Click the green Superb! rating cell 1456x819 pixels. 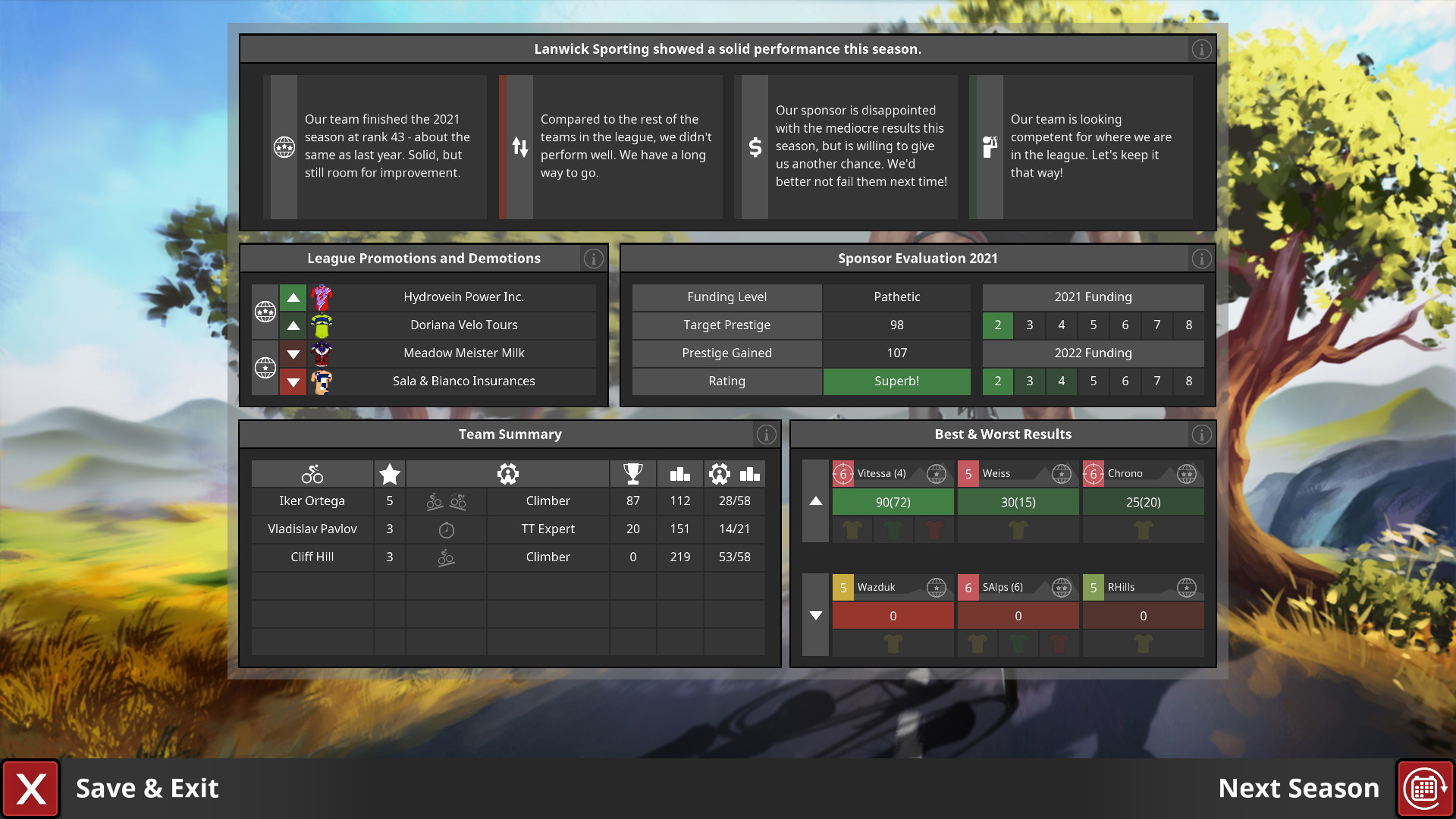click(896, 381)
